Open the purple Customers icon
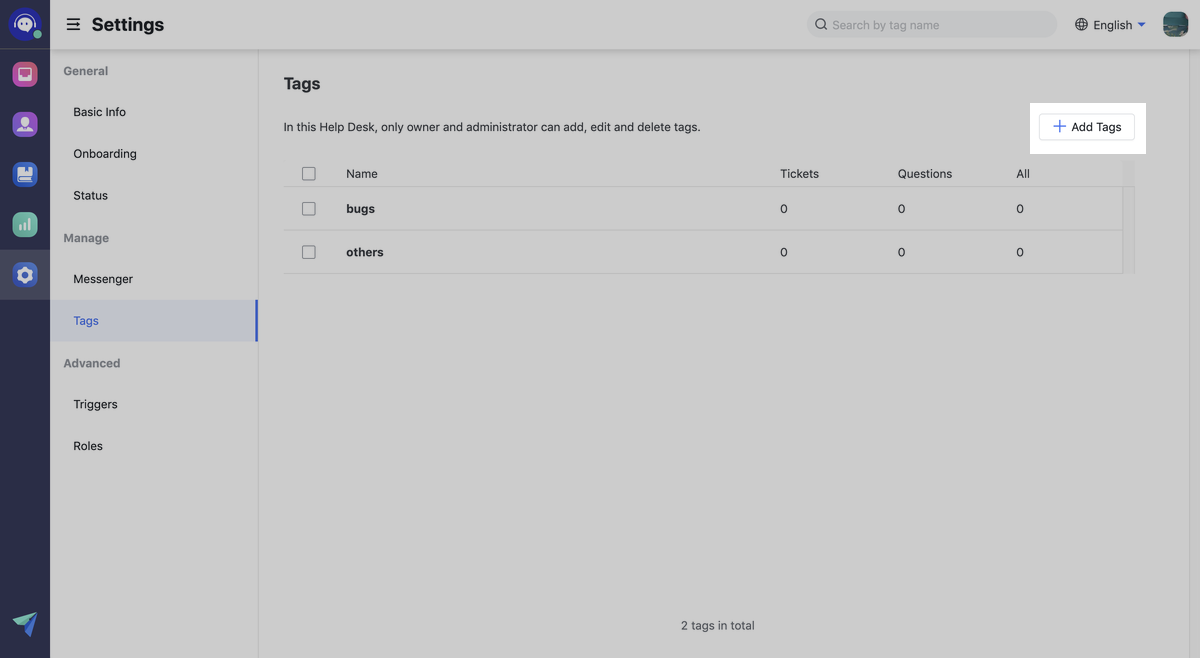Screen dimensions: 1200x658 point(24,123)
